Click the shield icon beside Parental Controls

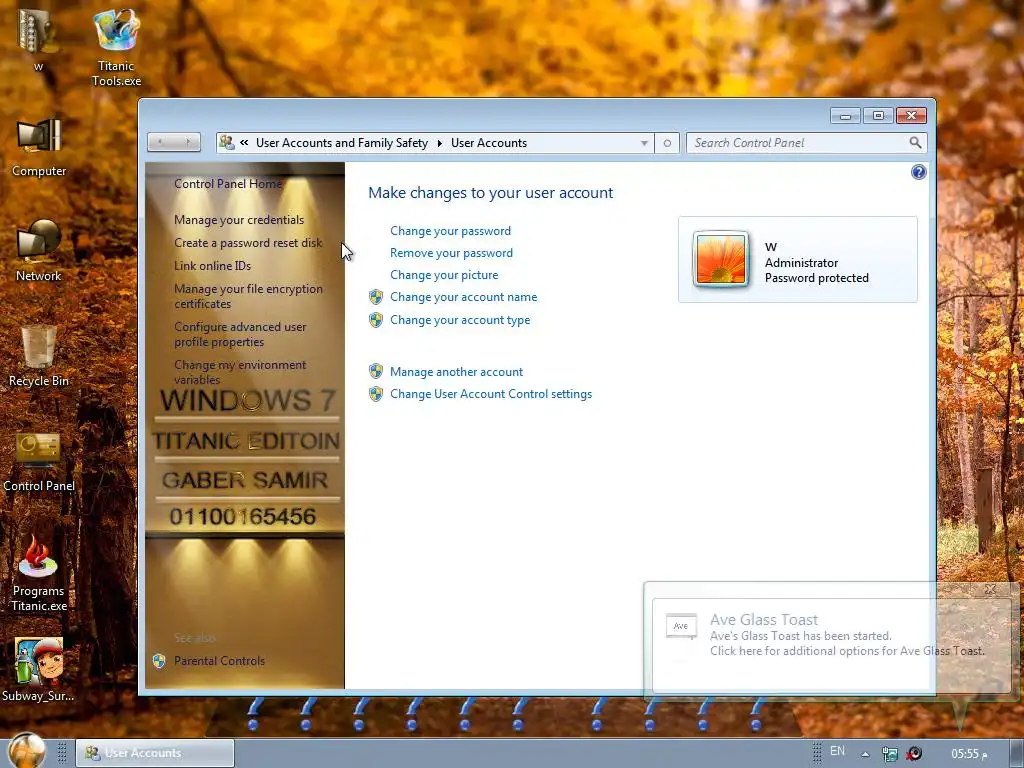coord(159,661)
